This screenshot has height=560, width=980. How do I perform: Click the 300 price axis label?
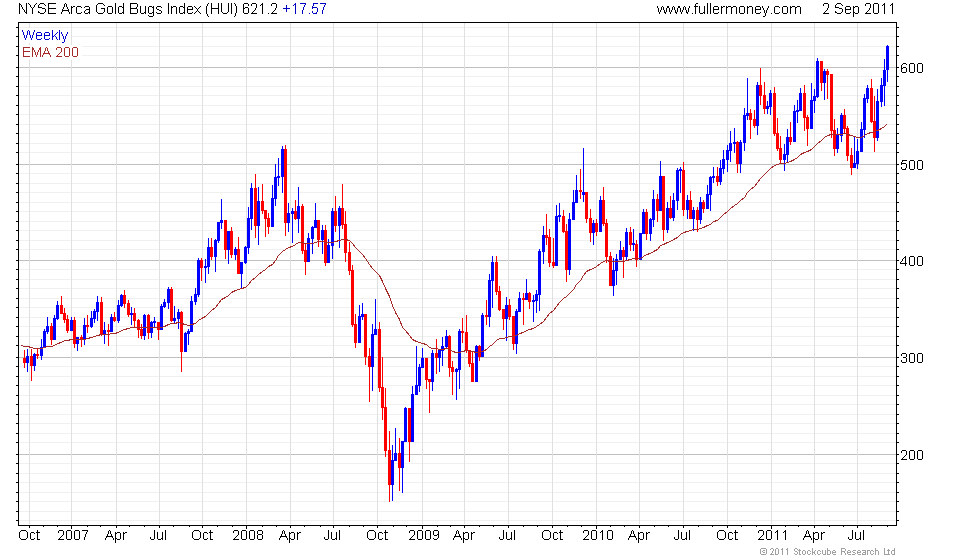tap(912, 358)
